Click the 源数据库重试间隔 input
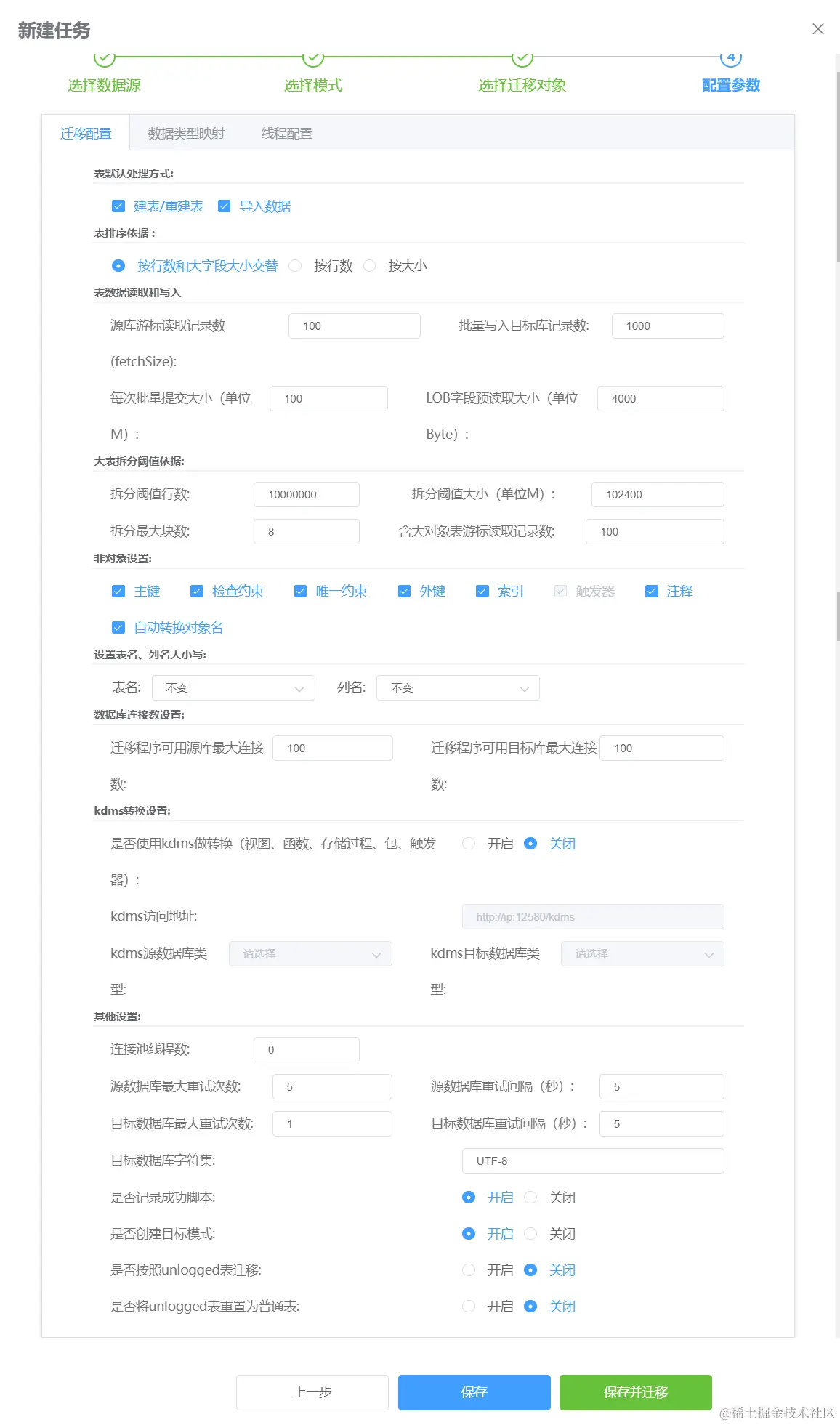 662,1087
